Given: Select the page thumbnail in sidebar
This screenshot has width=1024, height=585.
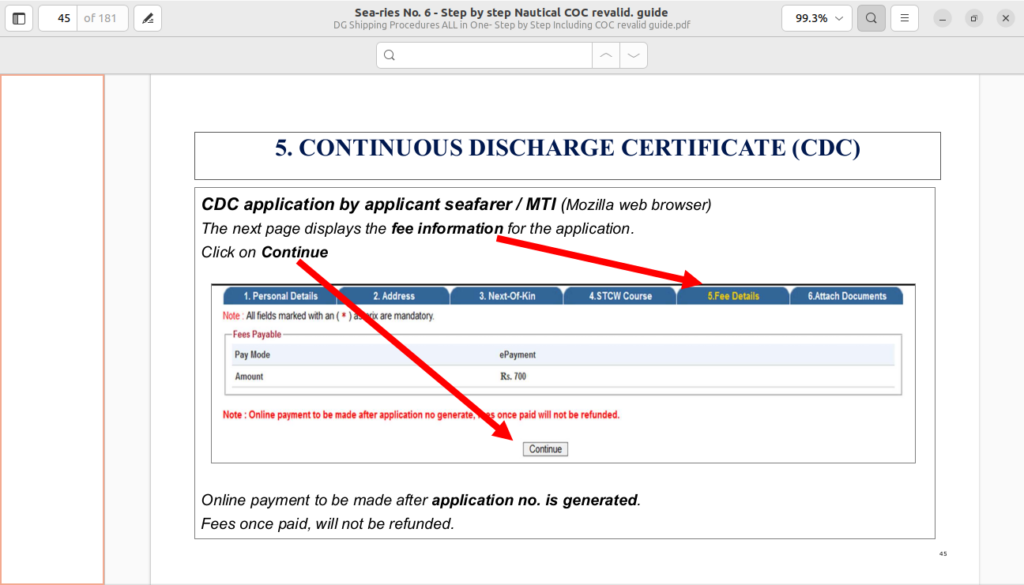Looking at the screenshot, I should [52, 329].
